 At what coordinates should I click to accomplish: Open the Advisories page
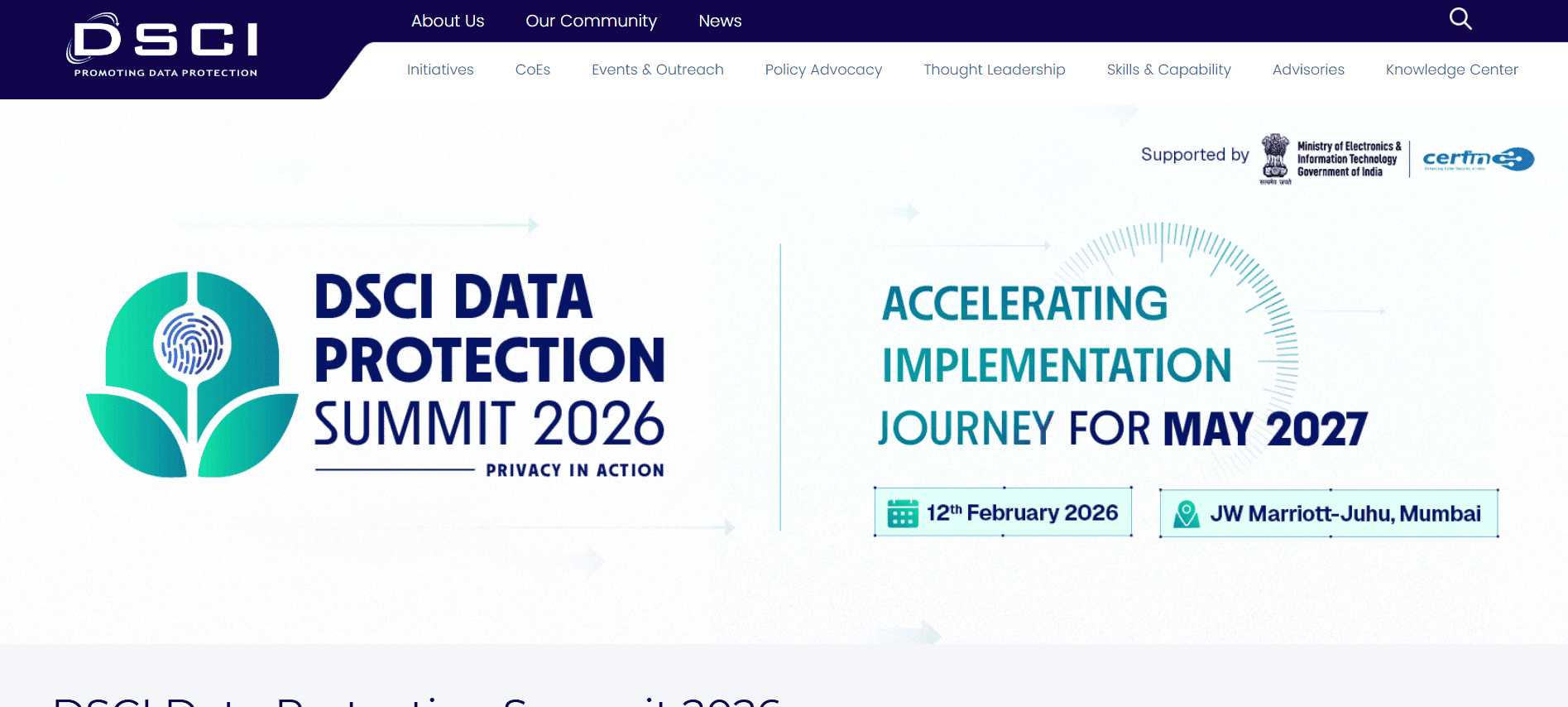coord(1308,70)
